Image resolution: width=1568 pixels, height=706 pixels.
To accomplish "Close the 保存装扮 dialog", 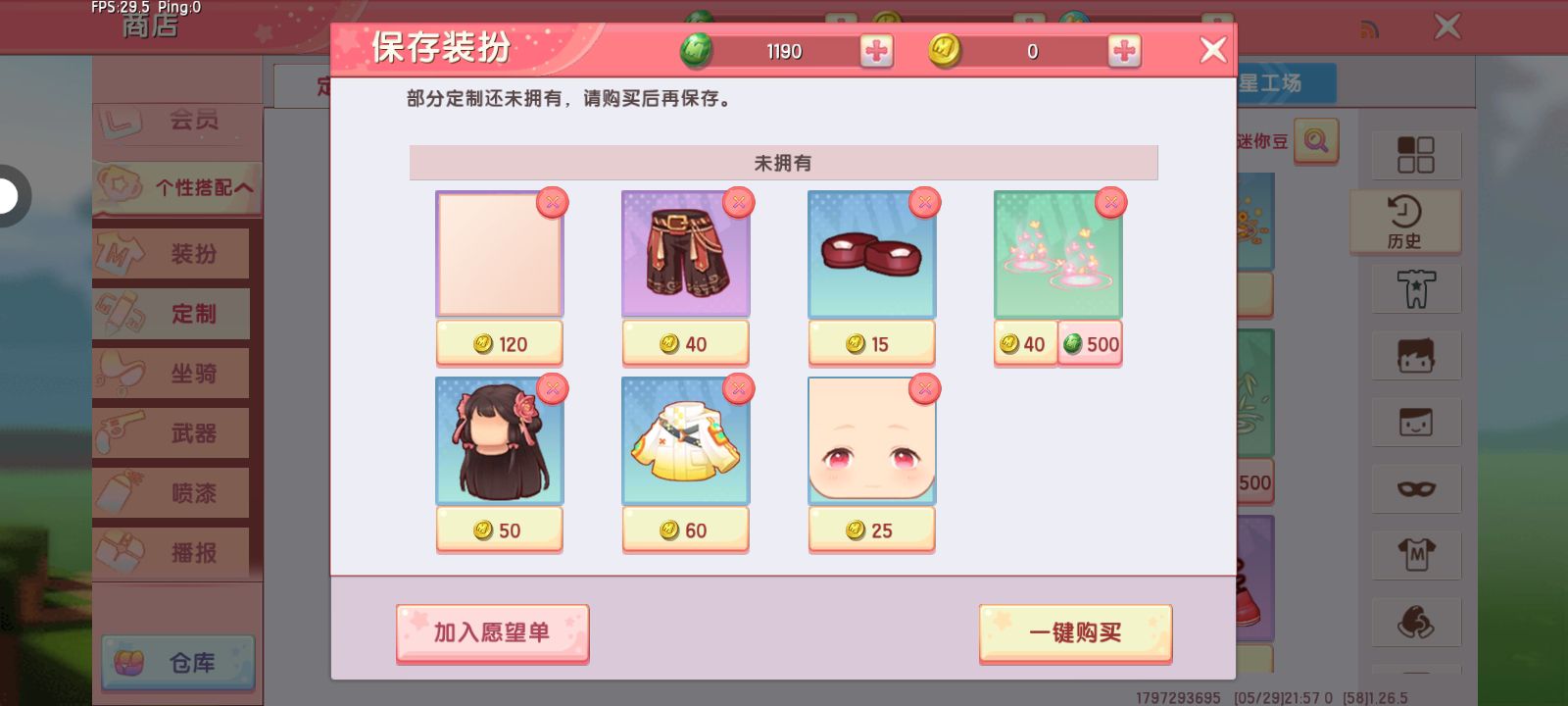I will tap(1213, 50).
